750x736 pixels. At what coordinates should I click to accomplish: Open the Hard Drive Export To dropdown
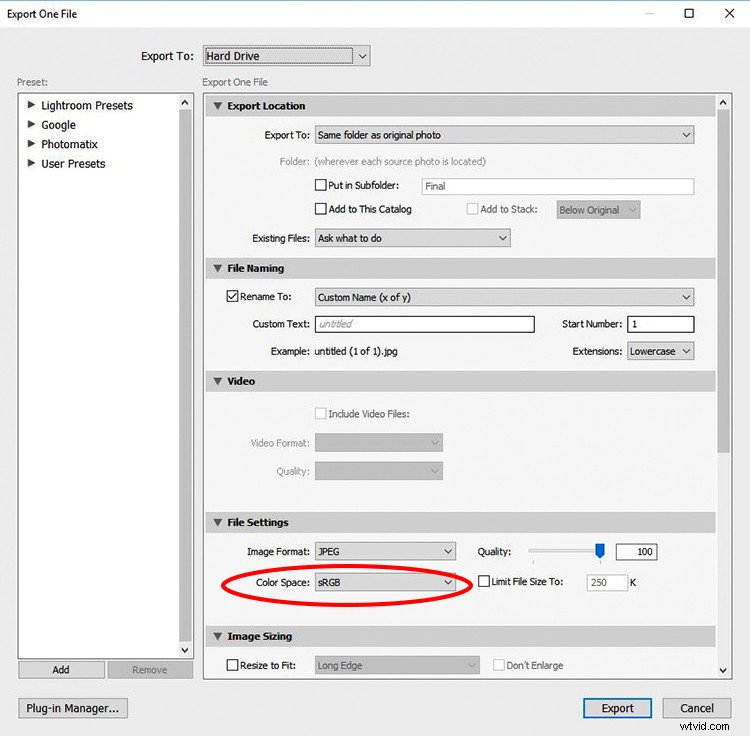click(x=286, y=57)
